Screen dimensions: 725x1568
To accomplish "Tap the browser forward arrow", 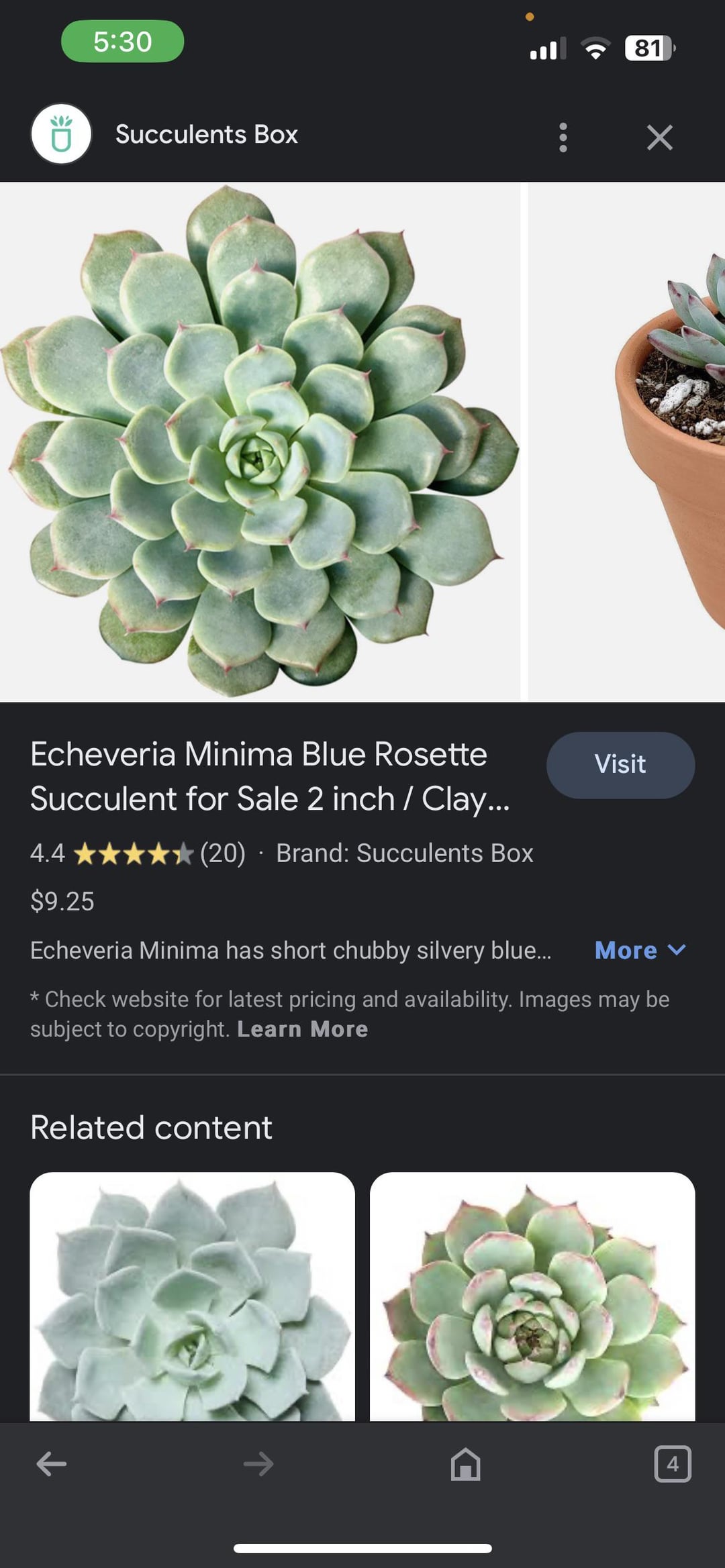I will click(258, 1463).
